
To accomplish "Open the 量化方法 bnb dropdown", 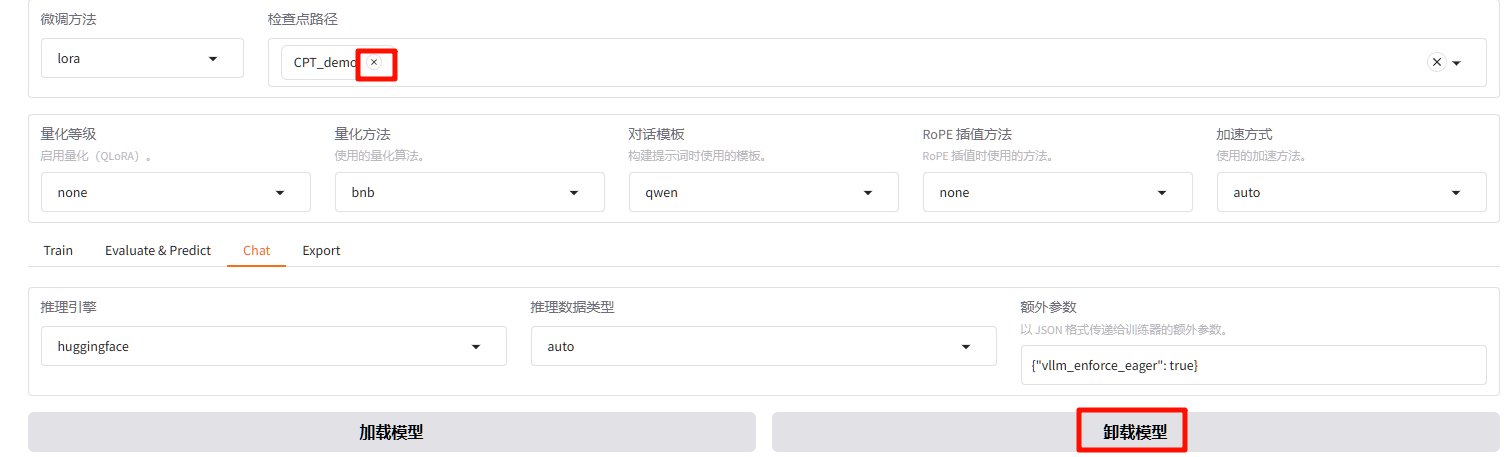I will tap(469, 193).
